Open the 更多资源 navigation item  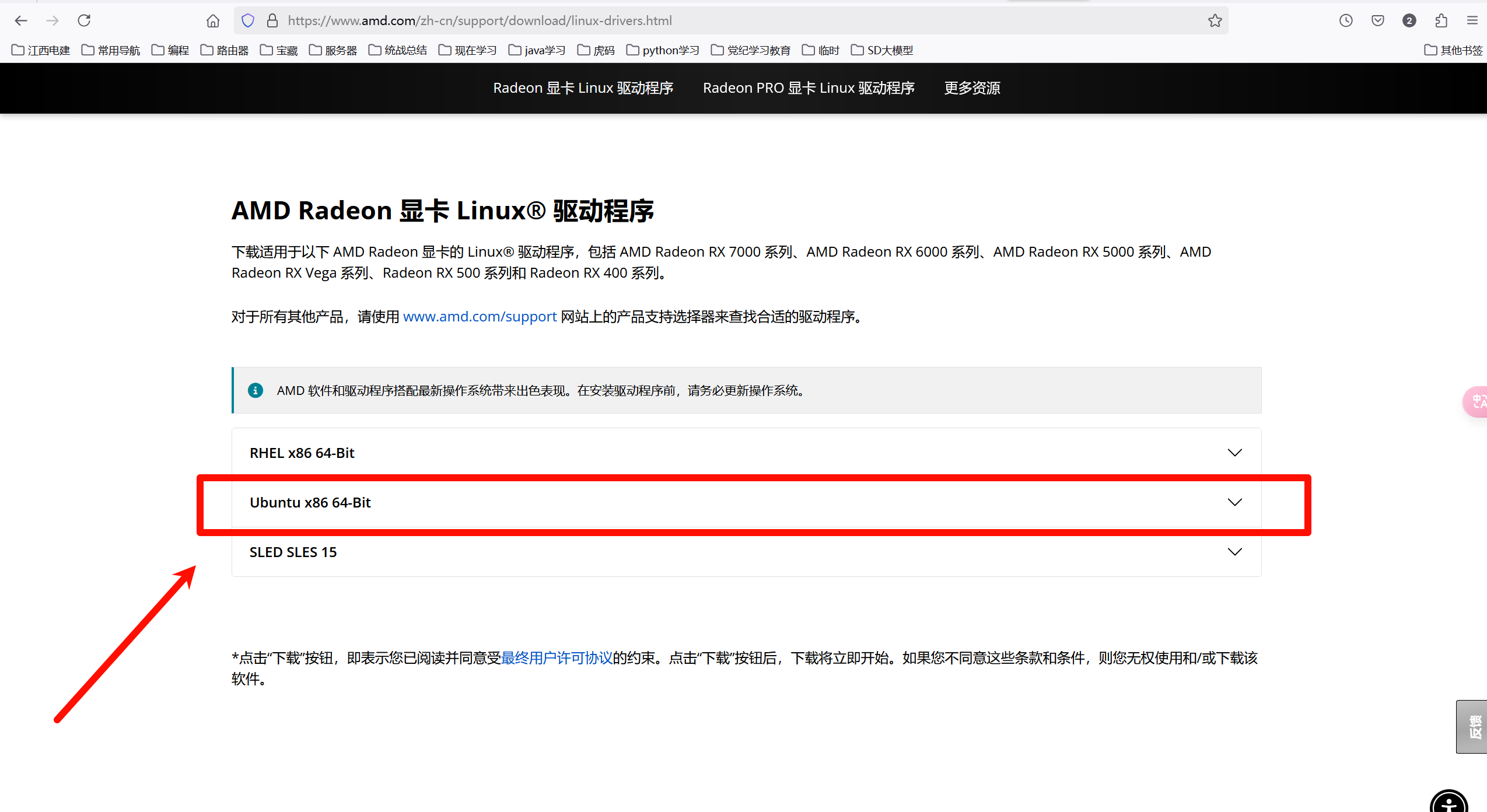point(972,88)
